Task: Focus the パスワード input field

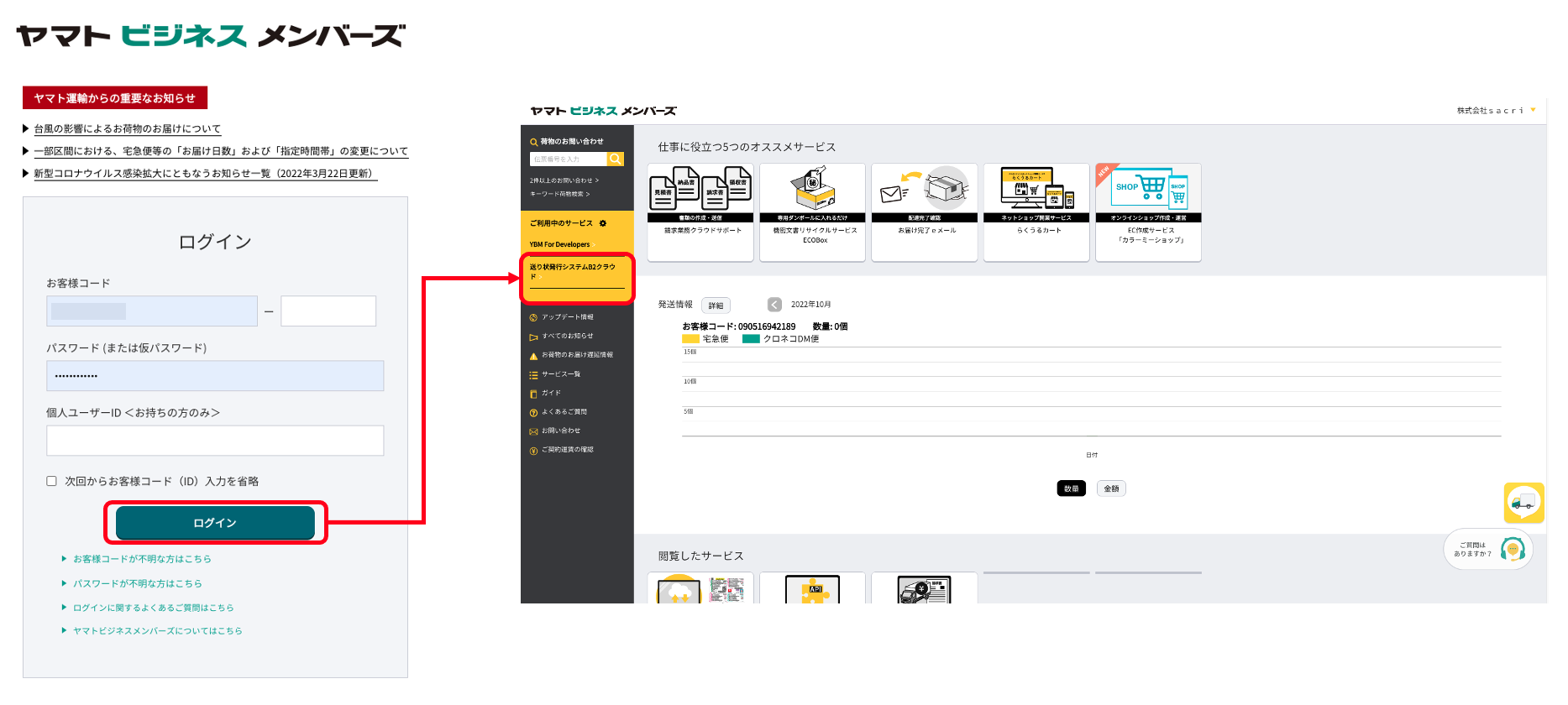Action: coord(215,376)
